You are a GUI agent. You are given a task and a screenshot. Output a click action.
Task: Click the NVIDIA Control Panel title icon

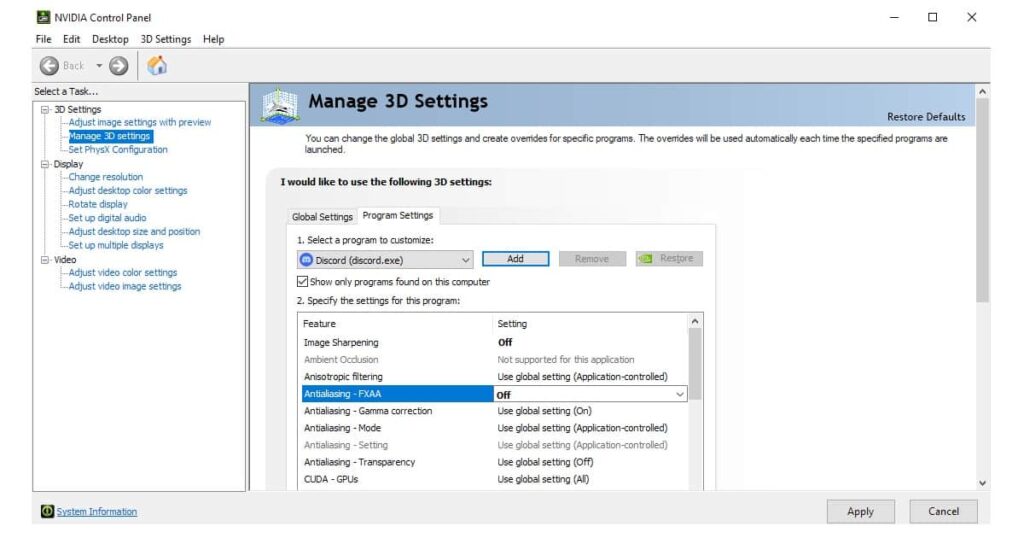pos(43,18)
